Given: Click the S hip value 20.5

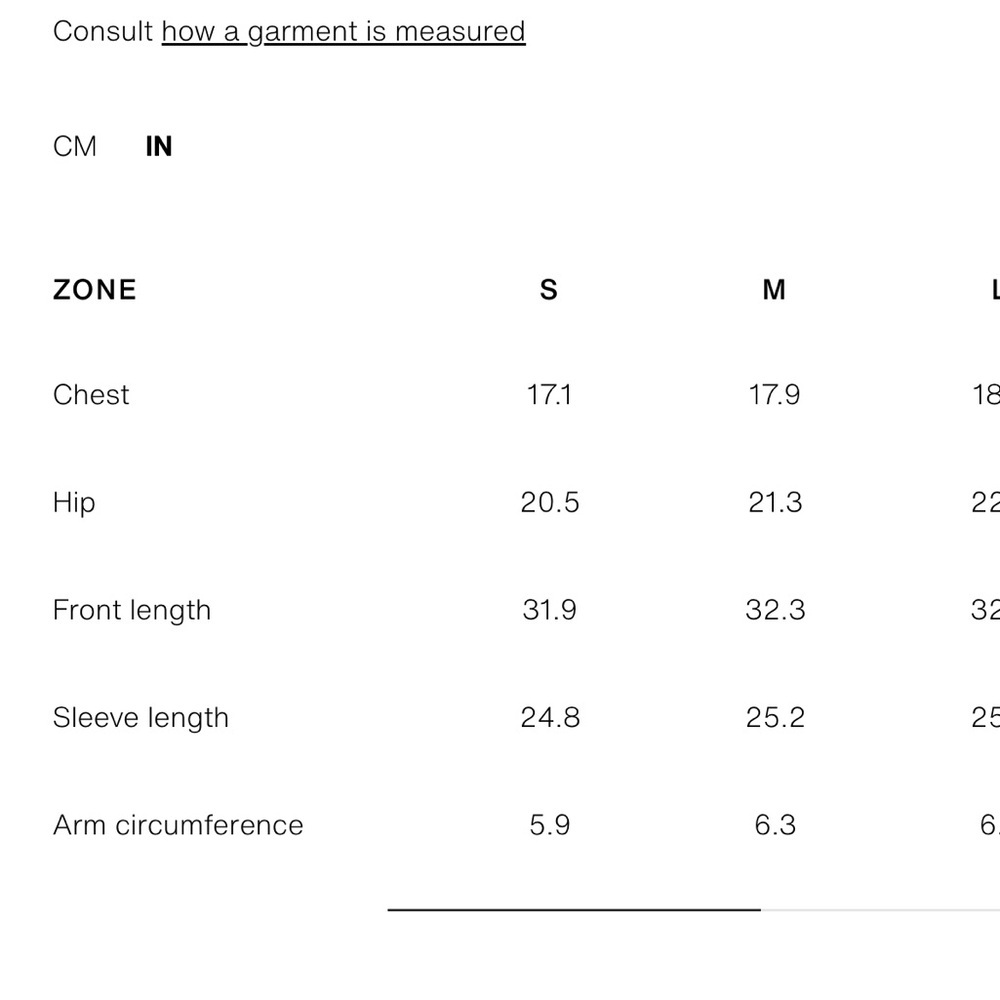Looking at the screenshot, I should click(550, 503).
